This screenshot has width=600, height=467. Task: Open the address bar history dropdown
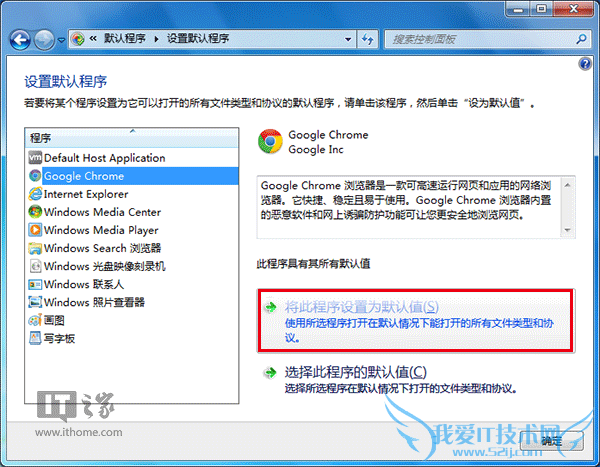pos(348,39)
